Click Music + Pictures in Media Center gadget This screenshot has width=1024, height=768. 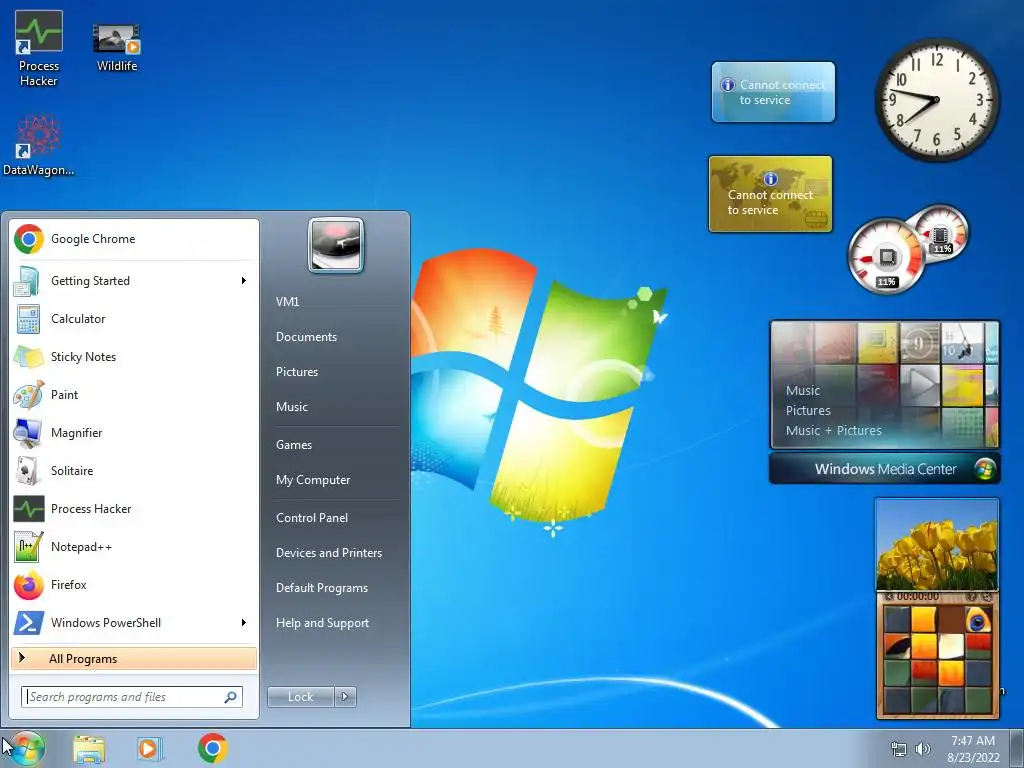[833, 430]
